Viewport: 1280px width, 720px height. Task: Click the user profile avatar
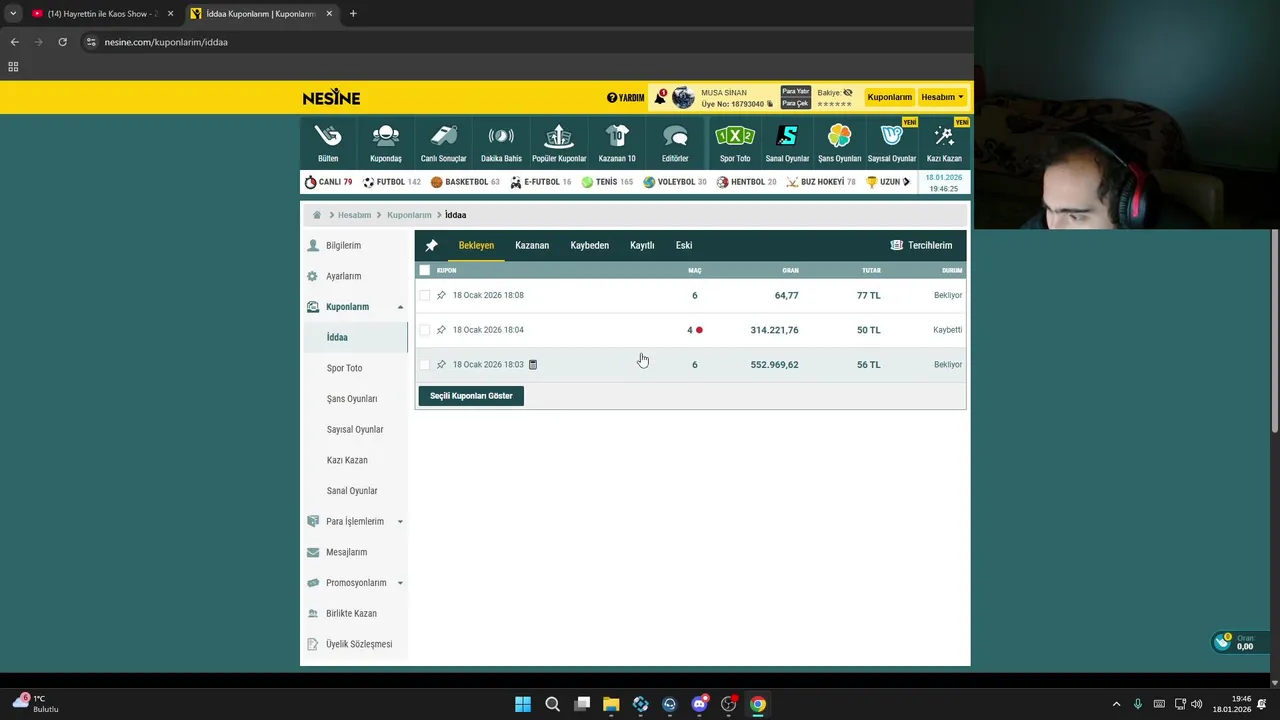[x=684, y=97]
